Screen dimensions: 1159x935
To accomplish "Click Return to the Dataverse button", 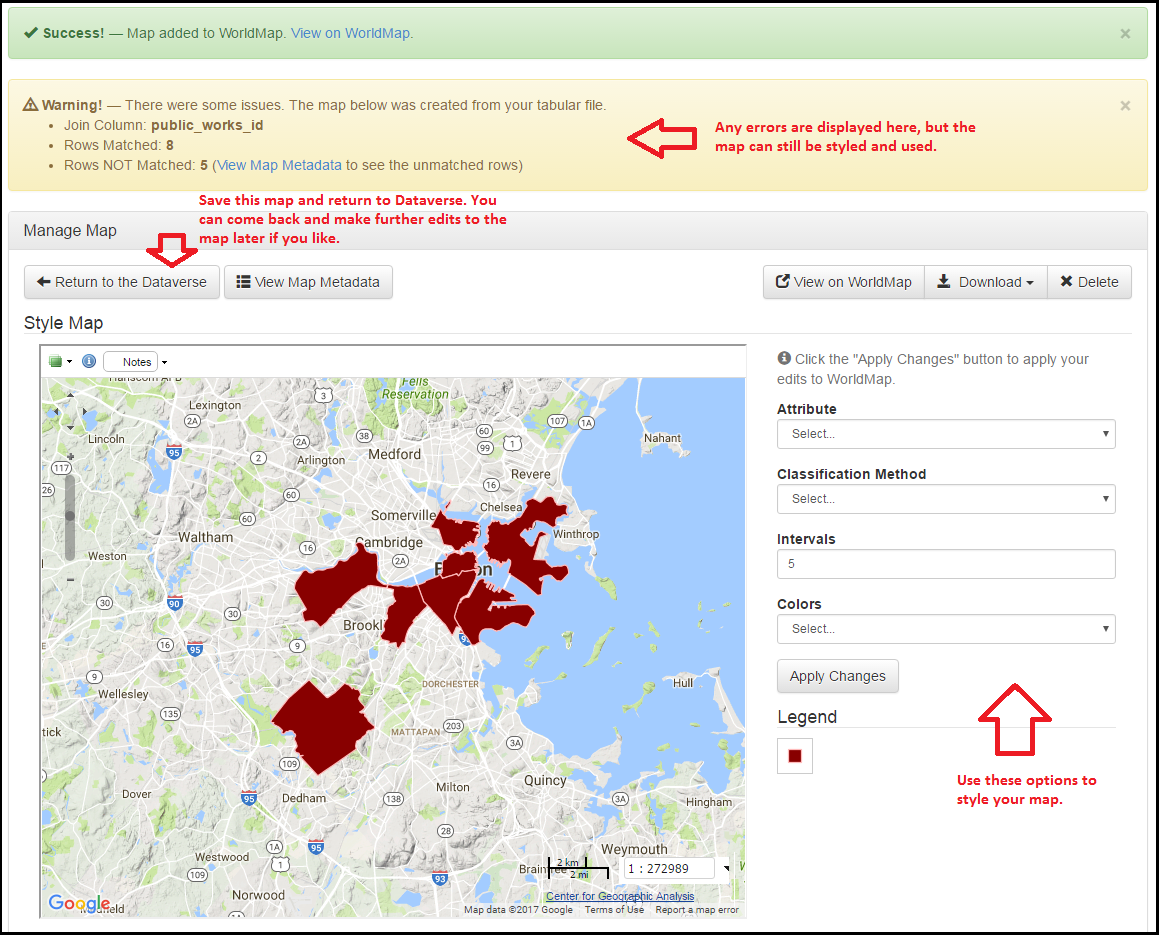I will point(121,282).
